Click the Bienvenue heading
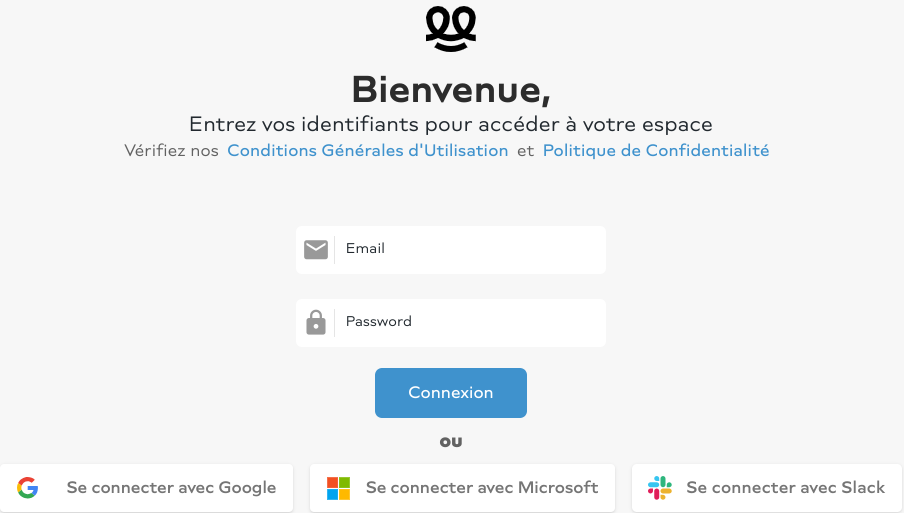 click(451, 90)
